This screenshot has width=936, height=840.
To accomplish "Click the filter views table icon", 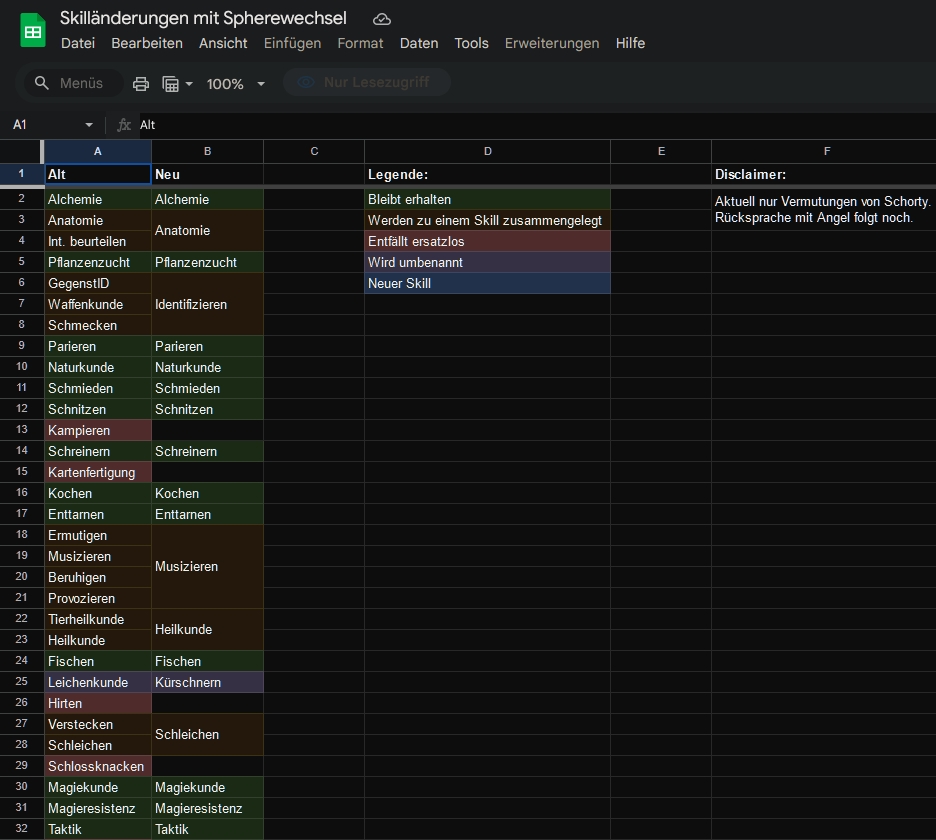I will 170,84.
